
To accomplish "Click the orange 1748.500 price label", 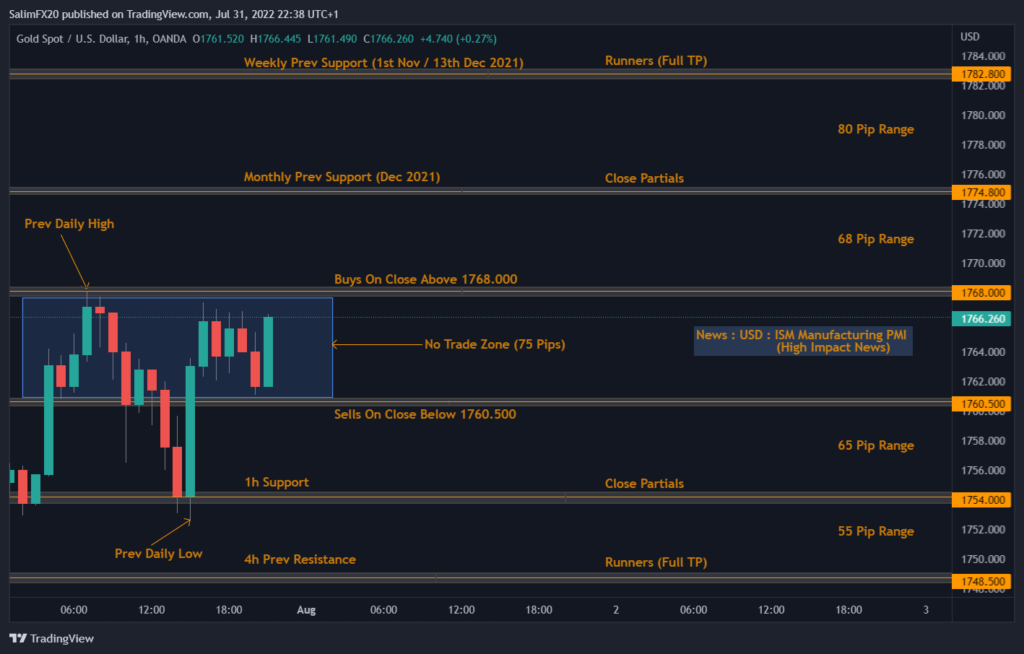I will [981, 581].
